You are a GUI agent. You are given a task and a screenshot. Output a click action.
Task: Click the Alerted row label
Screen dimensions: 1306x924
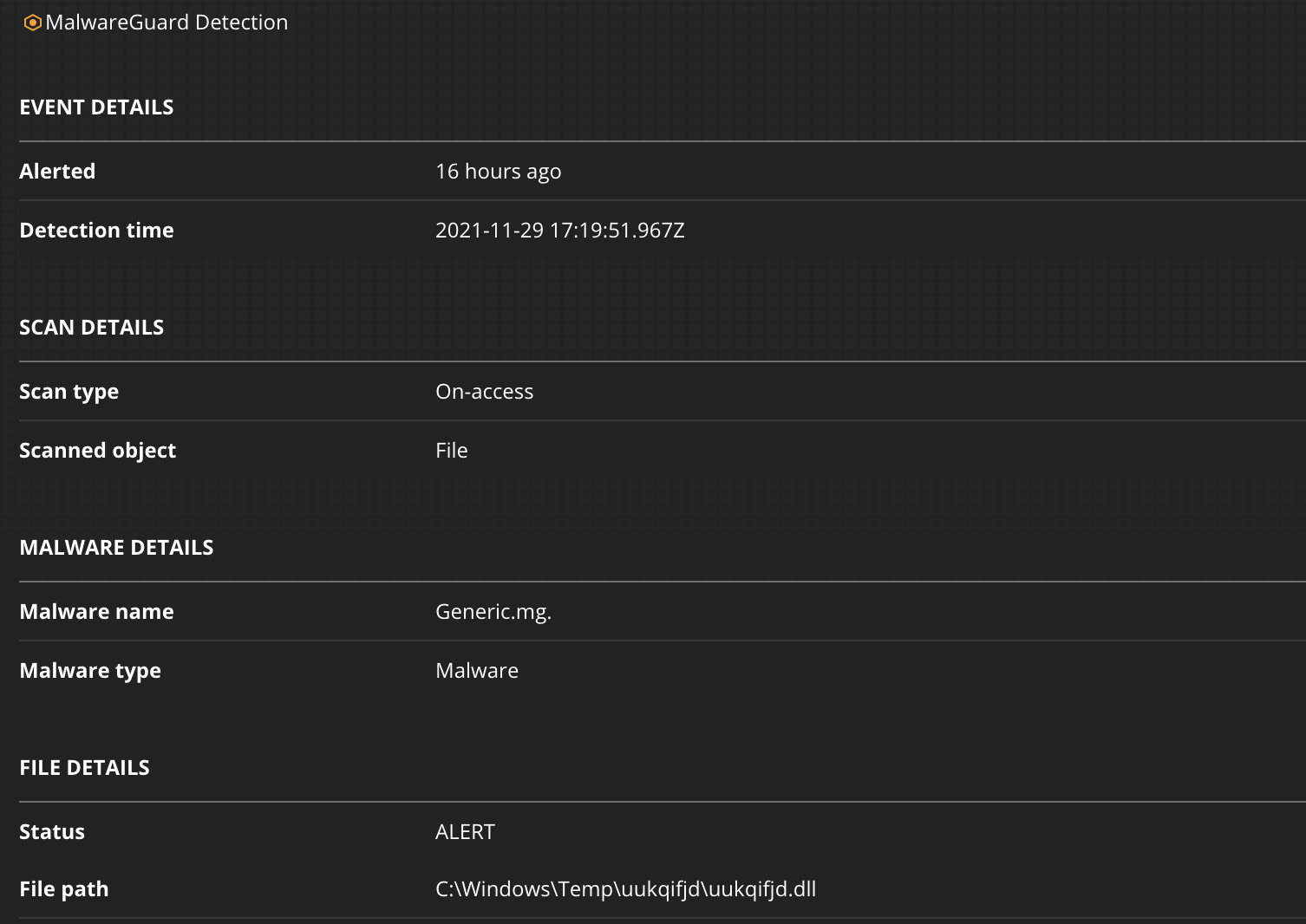pos(57,171)
